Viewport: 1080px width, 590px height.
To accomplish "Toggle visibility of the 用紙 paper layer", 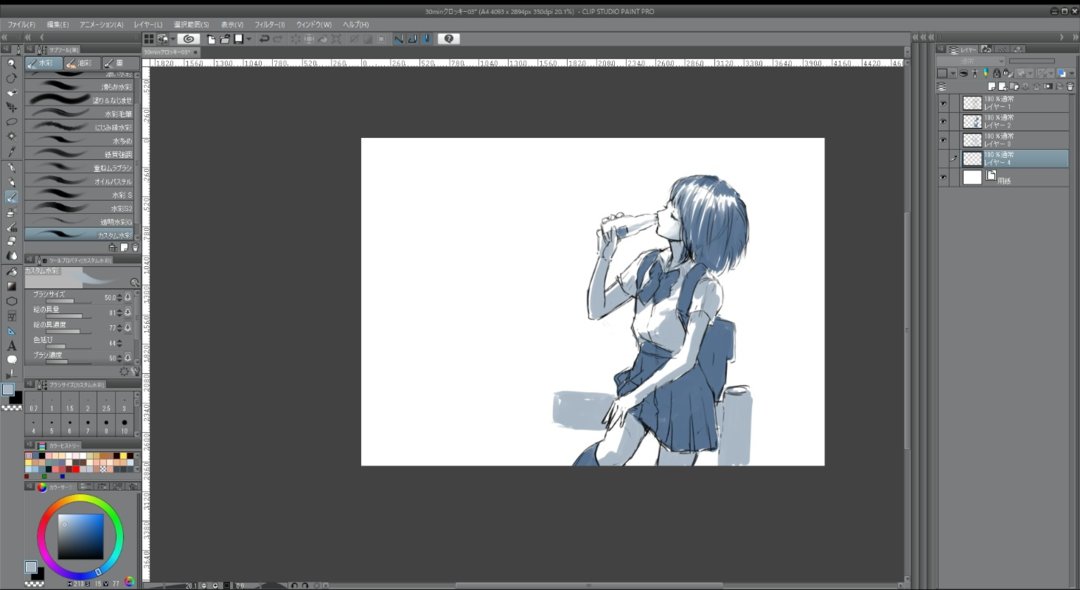I will click(944, 178).
